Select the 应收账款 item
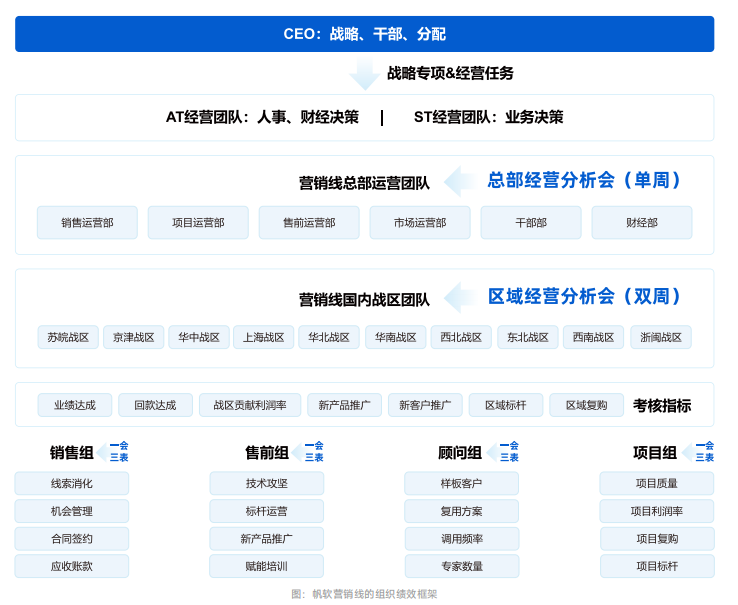This screenshot has height=605, width=738. point(72,566)
